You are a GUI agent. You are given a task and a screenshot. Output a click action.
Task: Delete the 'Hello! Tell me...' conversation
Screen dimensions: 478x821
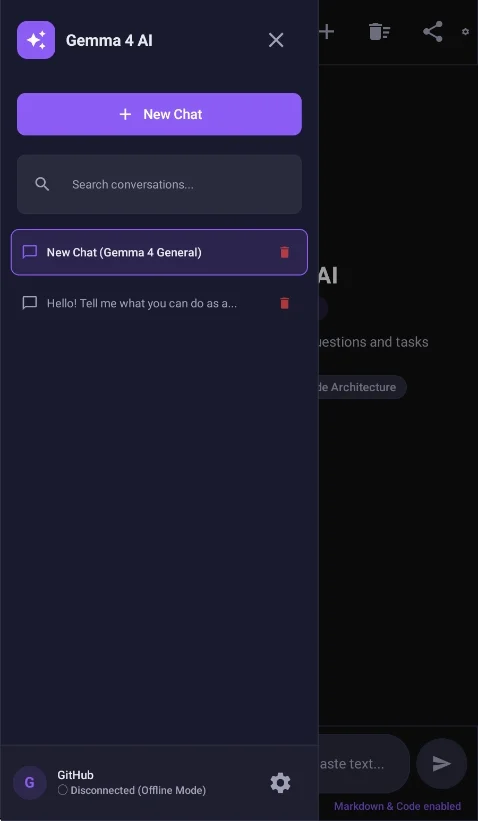pyautogui.click(x=284, y=303)
